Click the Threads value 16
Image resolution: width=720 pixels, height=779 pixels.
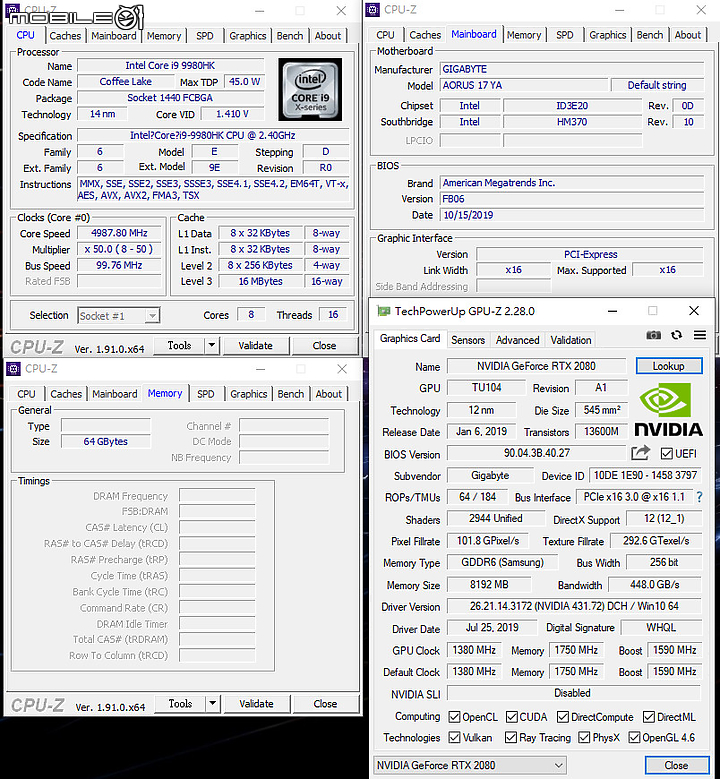tap(333, 314)
